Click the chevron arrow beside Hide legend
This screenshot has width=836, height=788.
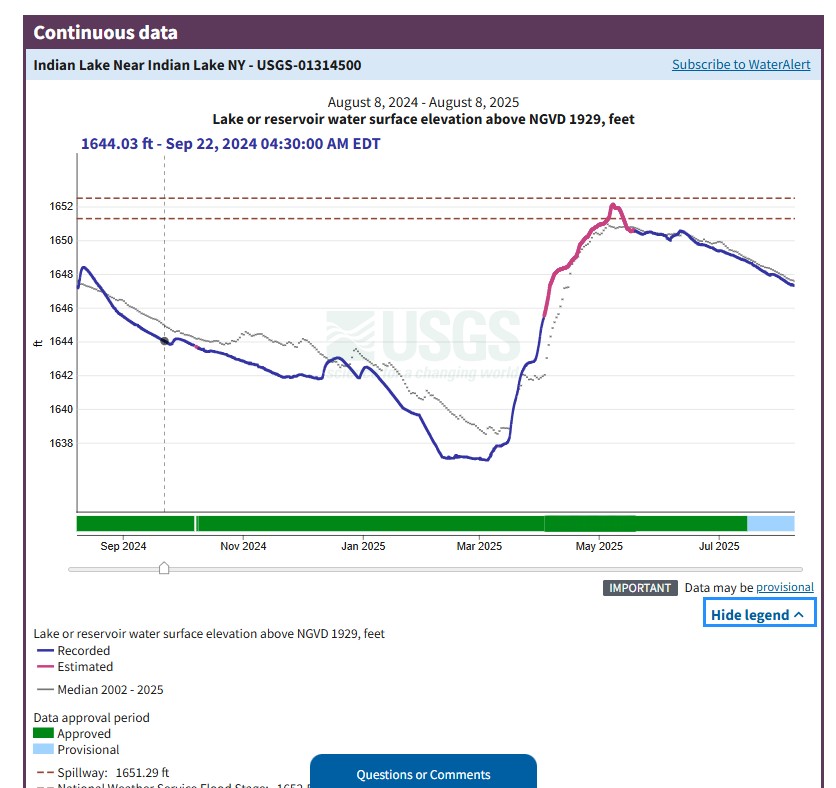798,615
